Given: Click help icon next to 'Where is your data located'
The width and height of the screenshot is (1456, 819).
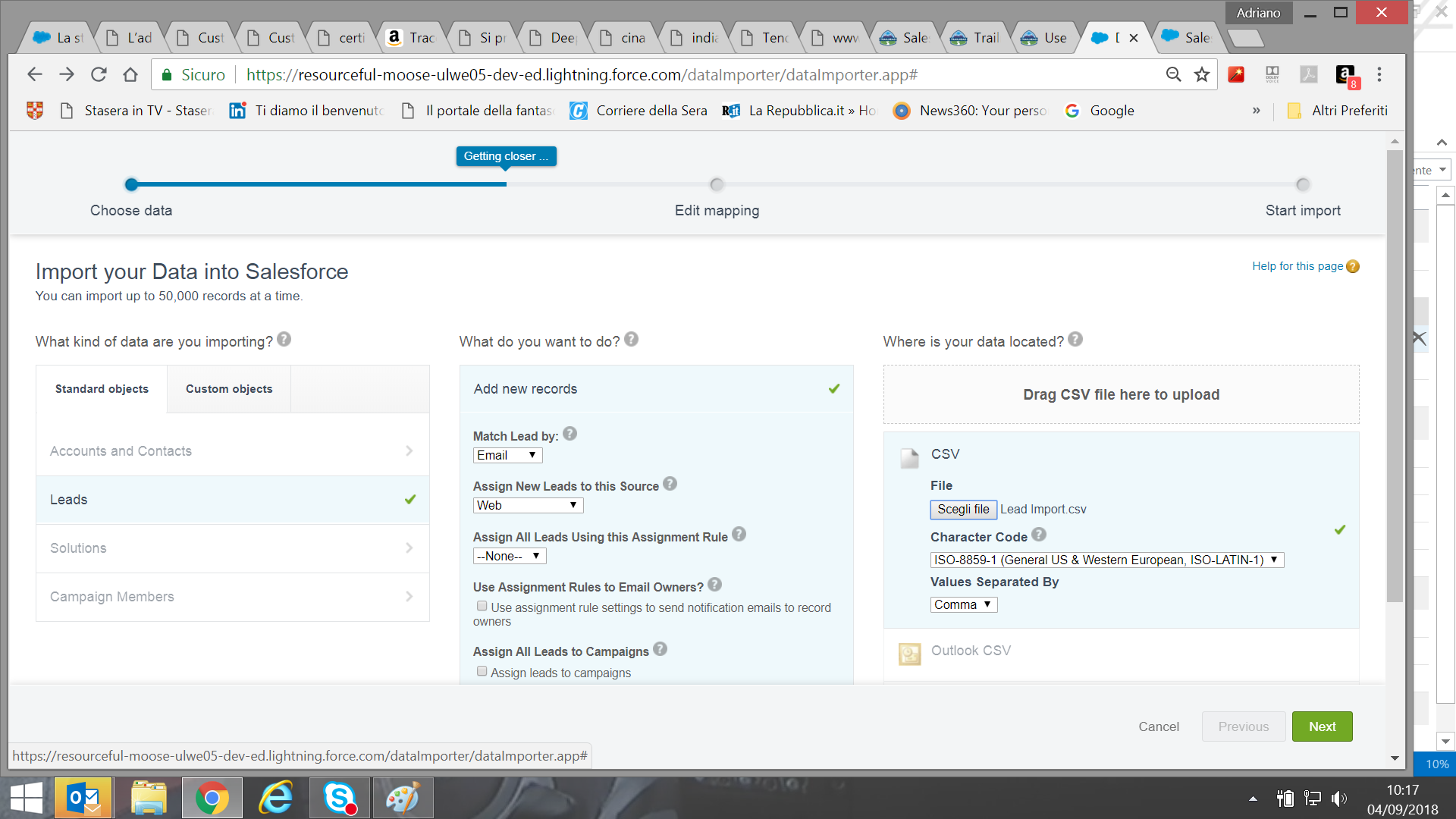Looking at the screenshot, I should point(1075,339).
